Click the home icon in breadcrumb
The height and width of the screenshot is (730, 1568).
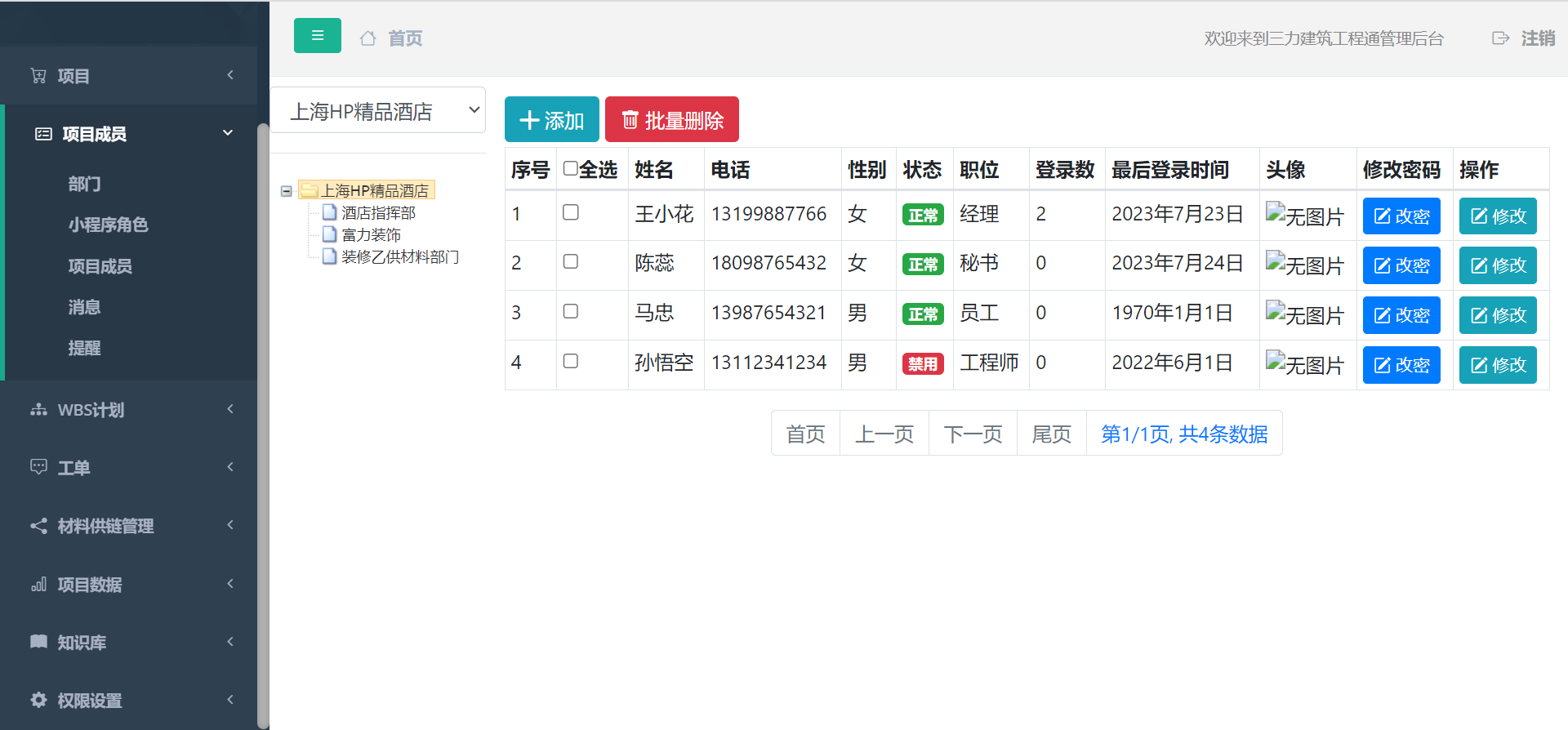(368, 38)
